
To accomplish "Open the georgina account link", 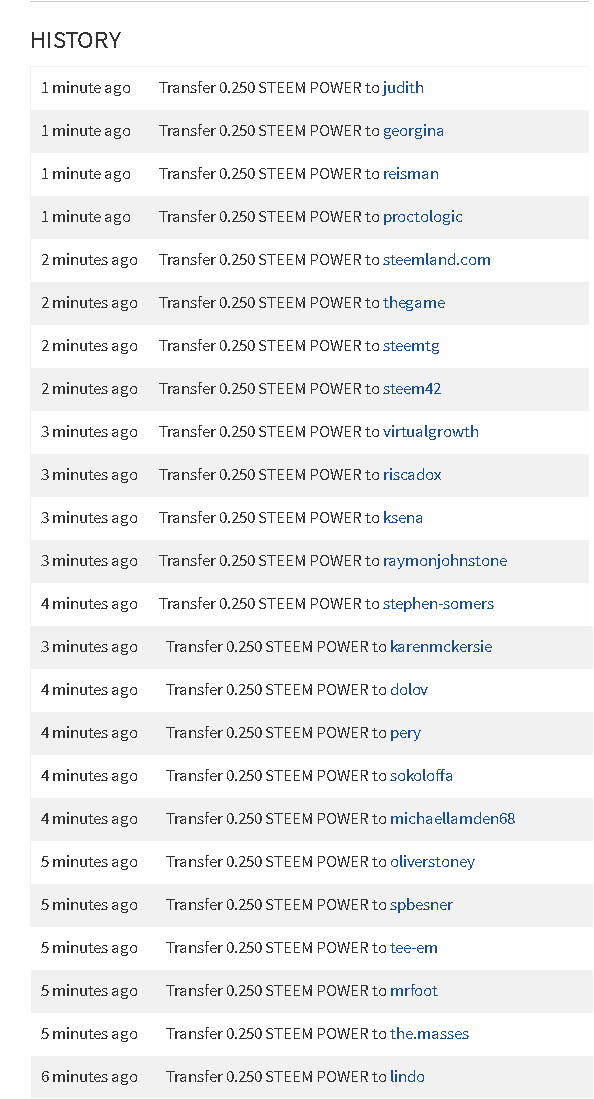I will [413, 131].
